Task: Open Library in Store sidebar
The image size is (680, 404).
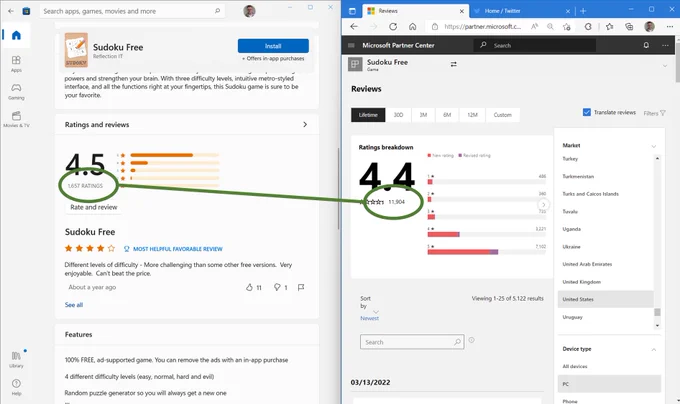Action: 16,359
